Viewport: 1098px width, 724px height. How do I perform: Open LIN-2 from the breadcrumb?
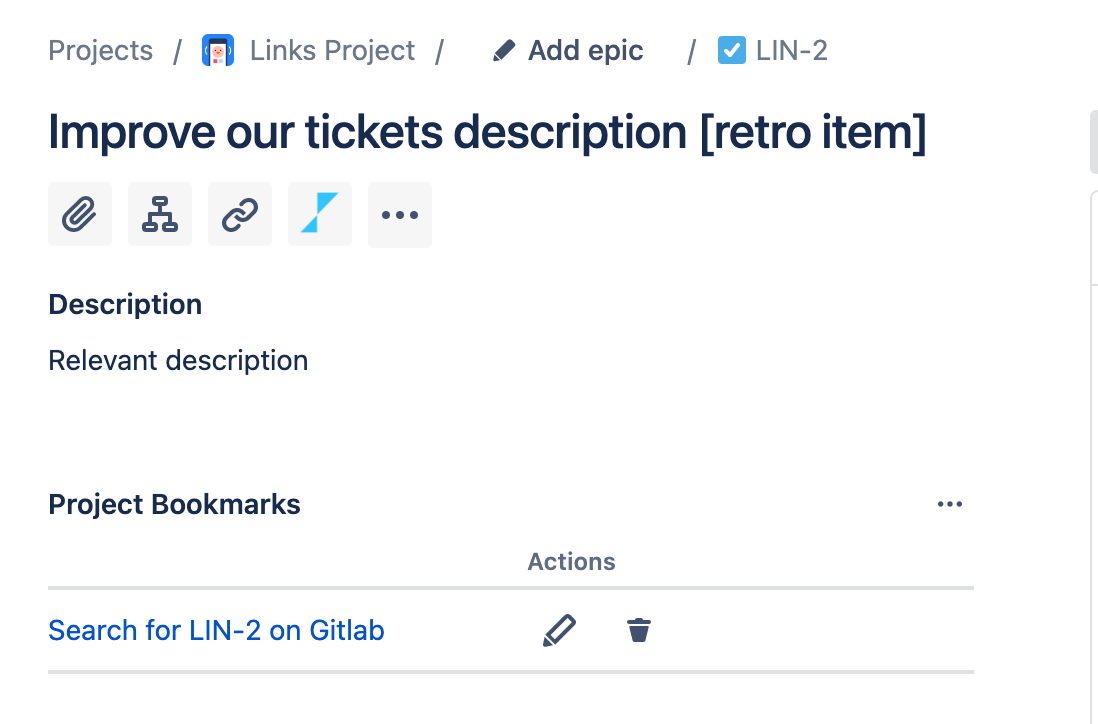[x=790, y=50]
